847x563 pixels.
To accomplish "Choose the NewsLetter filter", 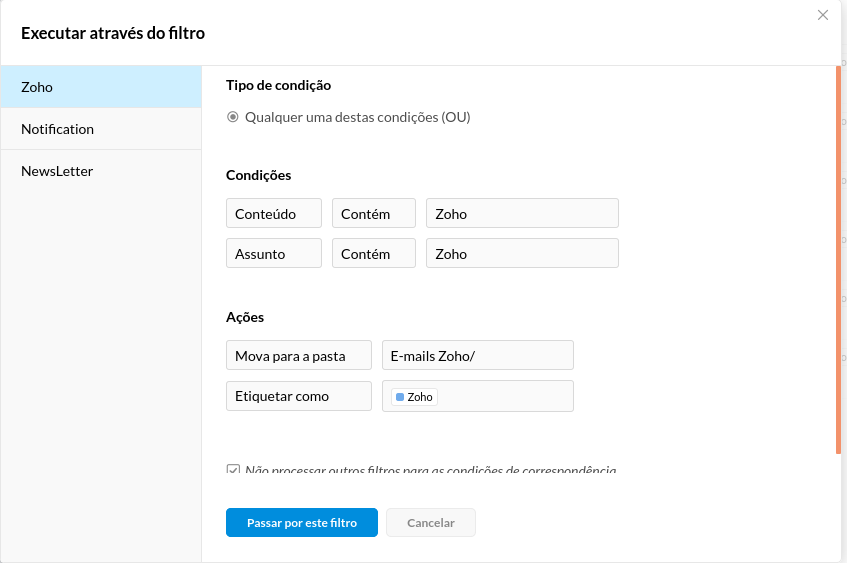I will (101, 171).
